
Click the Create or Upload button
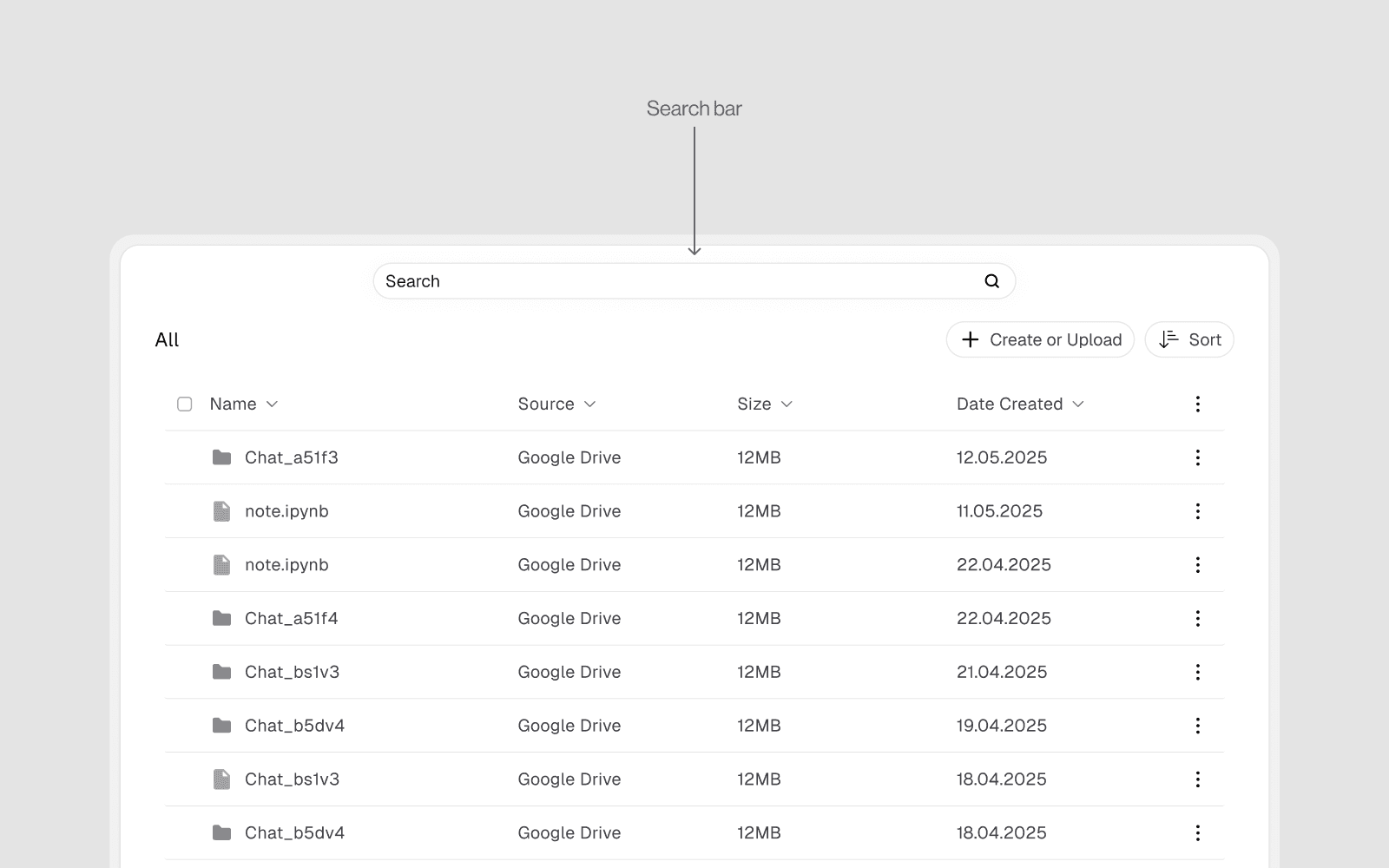pyautogui.click(x=1040, y=339)
